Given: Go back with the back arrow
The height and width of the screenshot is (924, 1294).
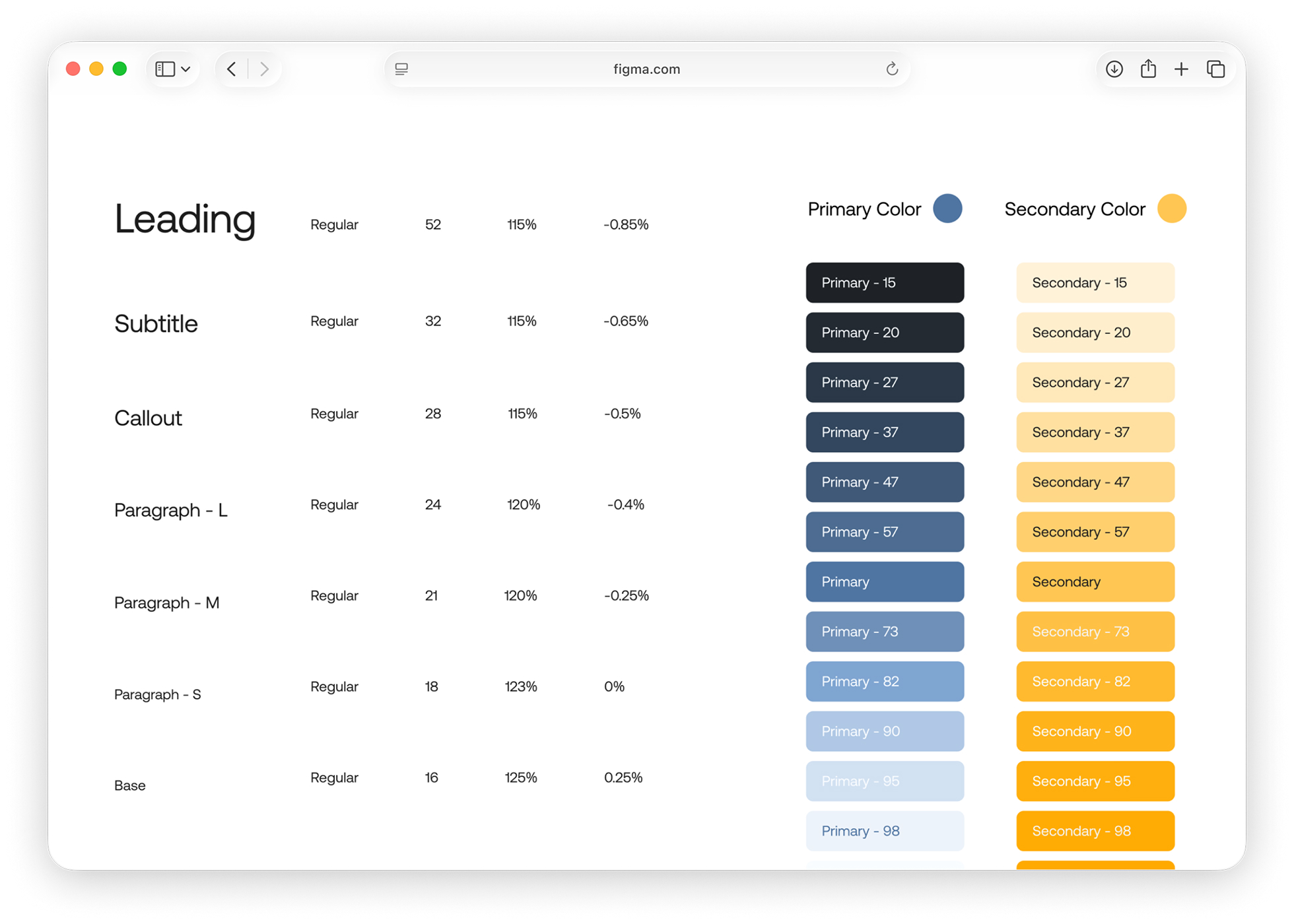Looking at the screenshot, I should point(232,69).
